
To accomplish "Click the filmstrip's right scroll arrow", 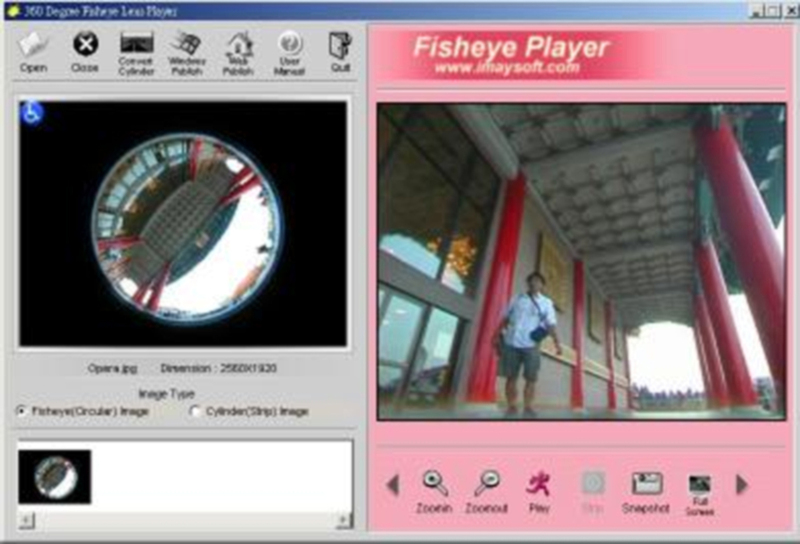I will pyautogui.click(x=344, y=521).
